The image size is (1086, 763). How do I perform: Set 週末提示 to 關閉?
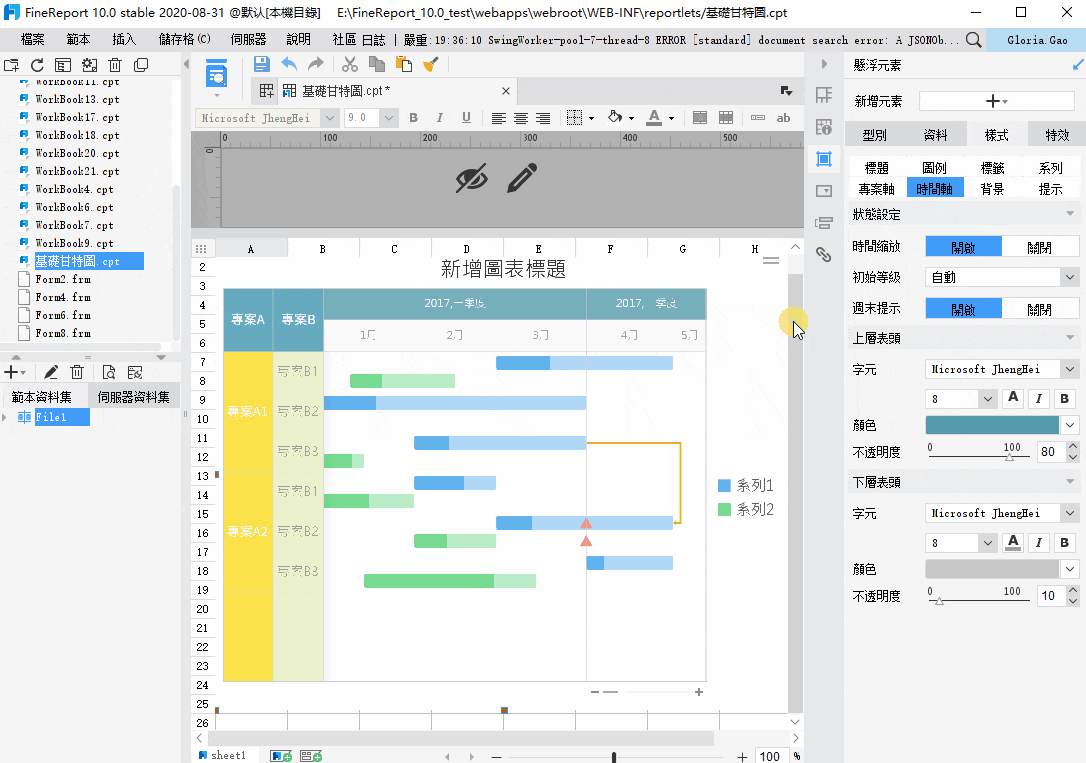tap(1040, 309)
